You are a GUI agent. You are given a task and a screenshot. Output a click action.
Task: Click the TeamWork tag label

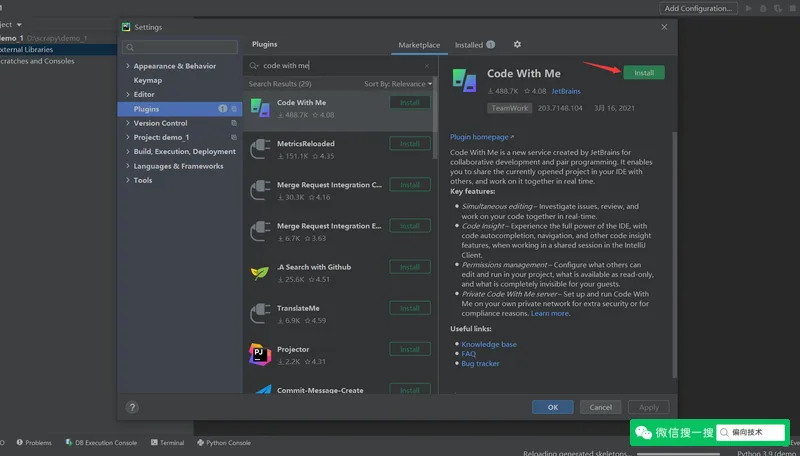(510, 108)
